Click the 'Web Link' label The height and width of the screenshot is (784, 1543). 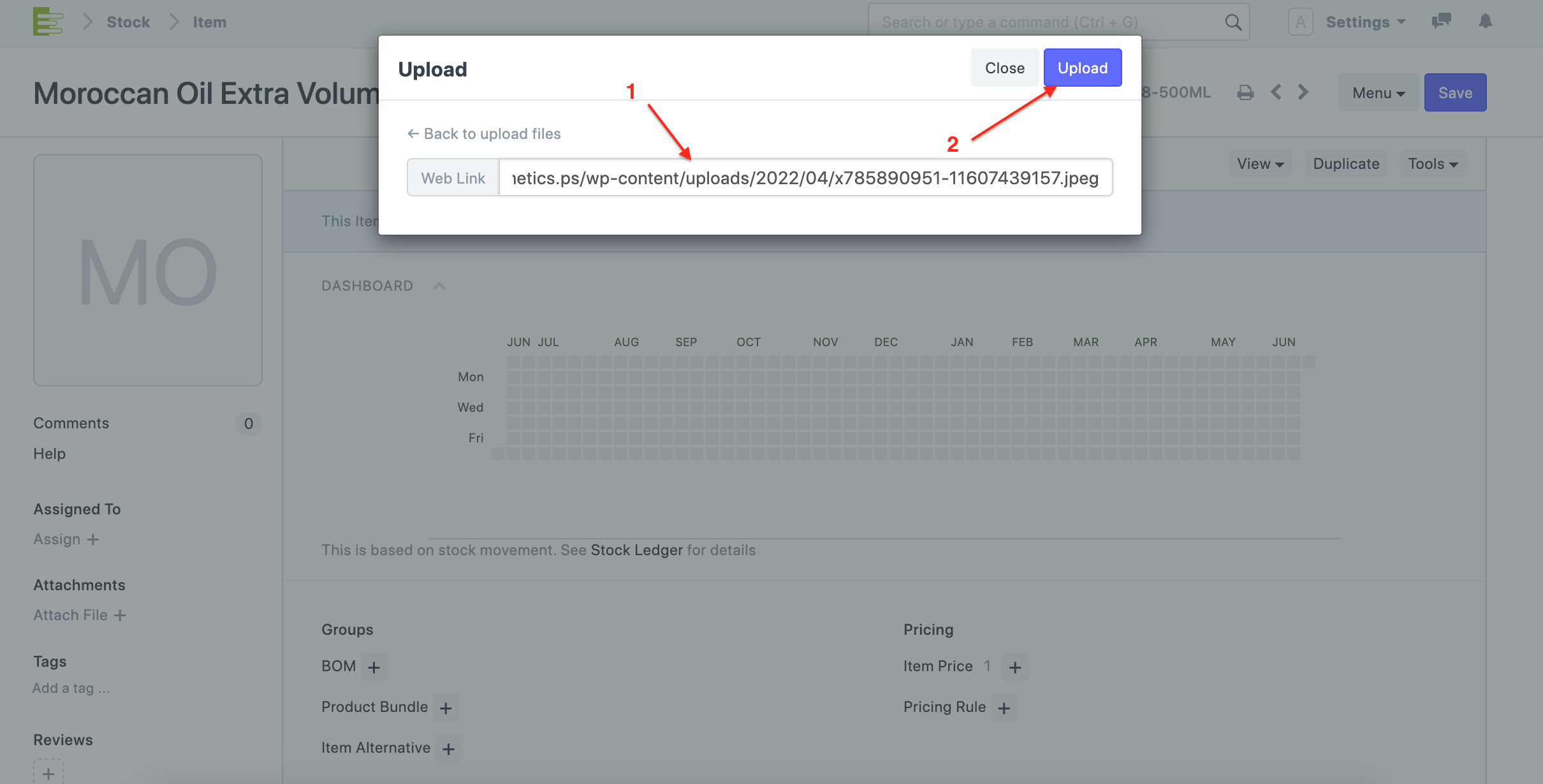click(453, 178)
